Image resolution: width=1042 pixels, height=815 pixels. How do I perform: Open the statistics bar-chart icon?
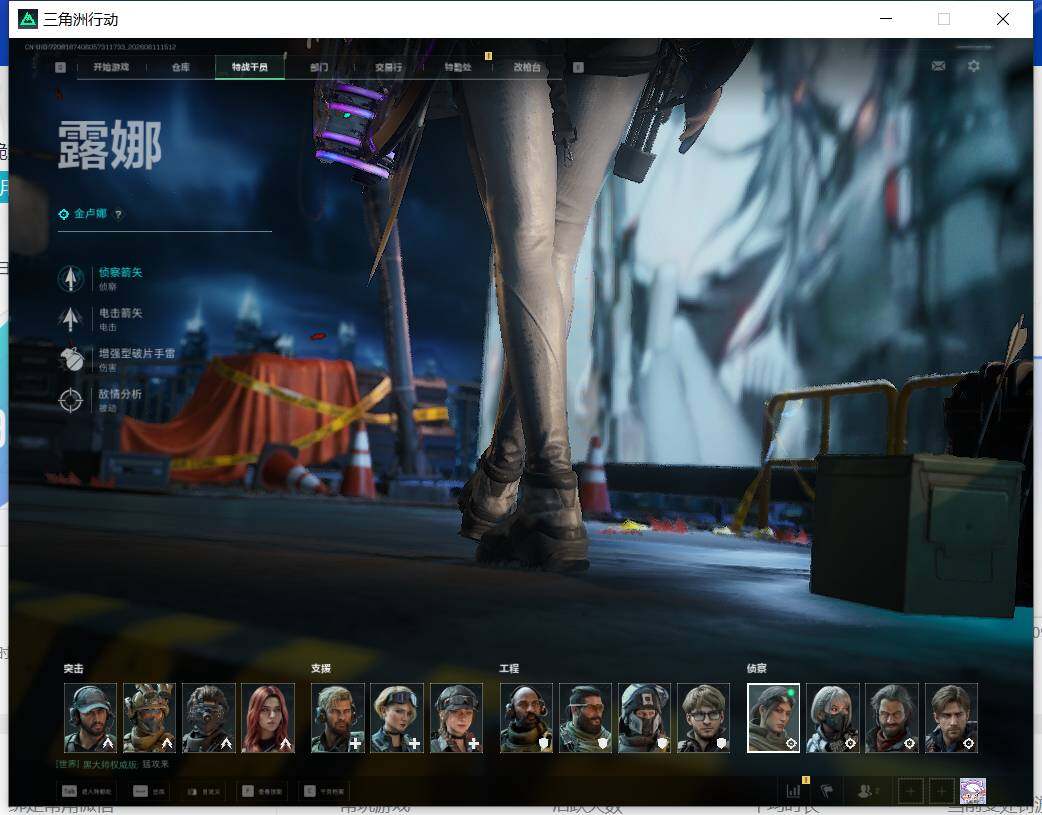point(793,791)
